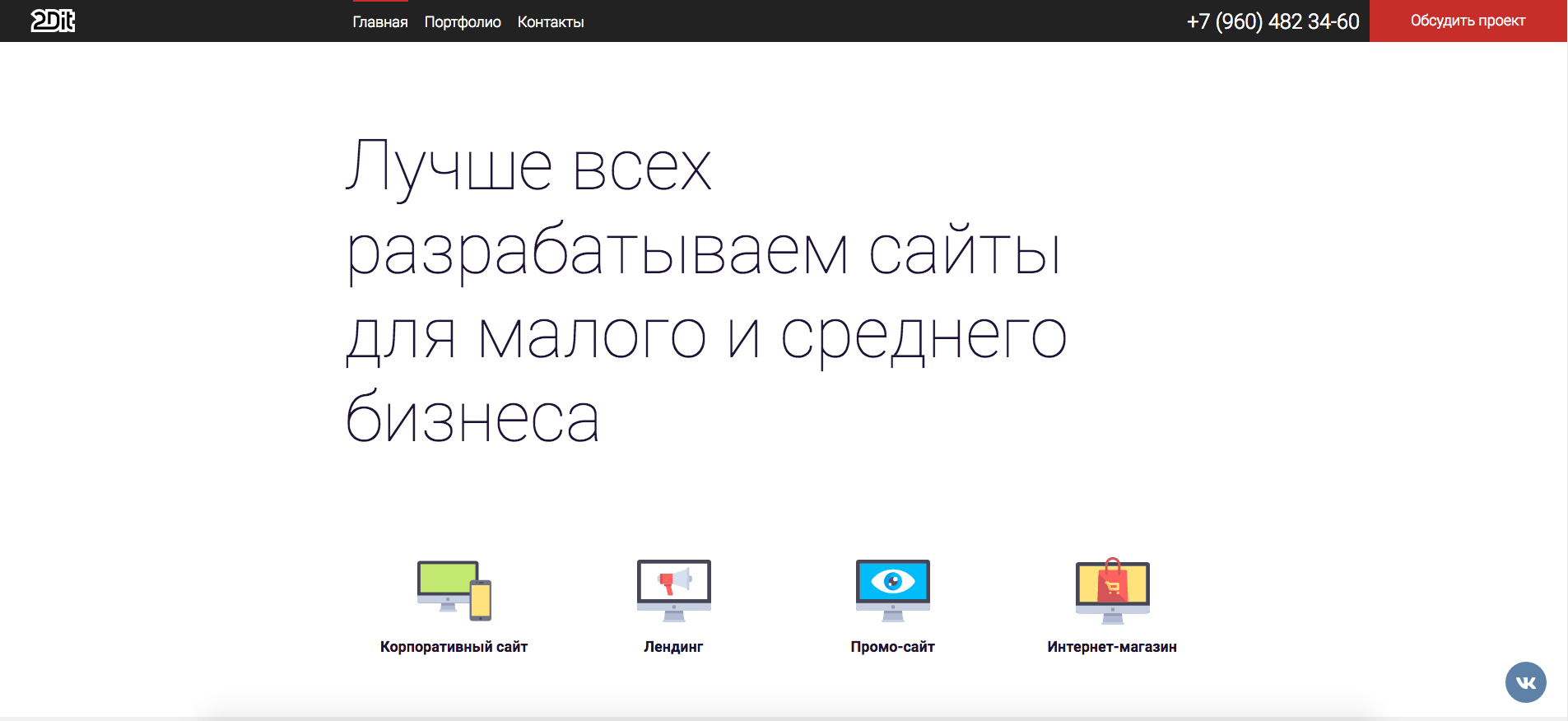Screen dimensions: 1568x721
Task: Click the yellow smartphone graphic
Action: (x=481, y=600)
